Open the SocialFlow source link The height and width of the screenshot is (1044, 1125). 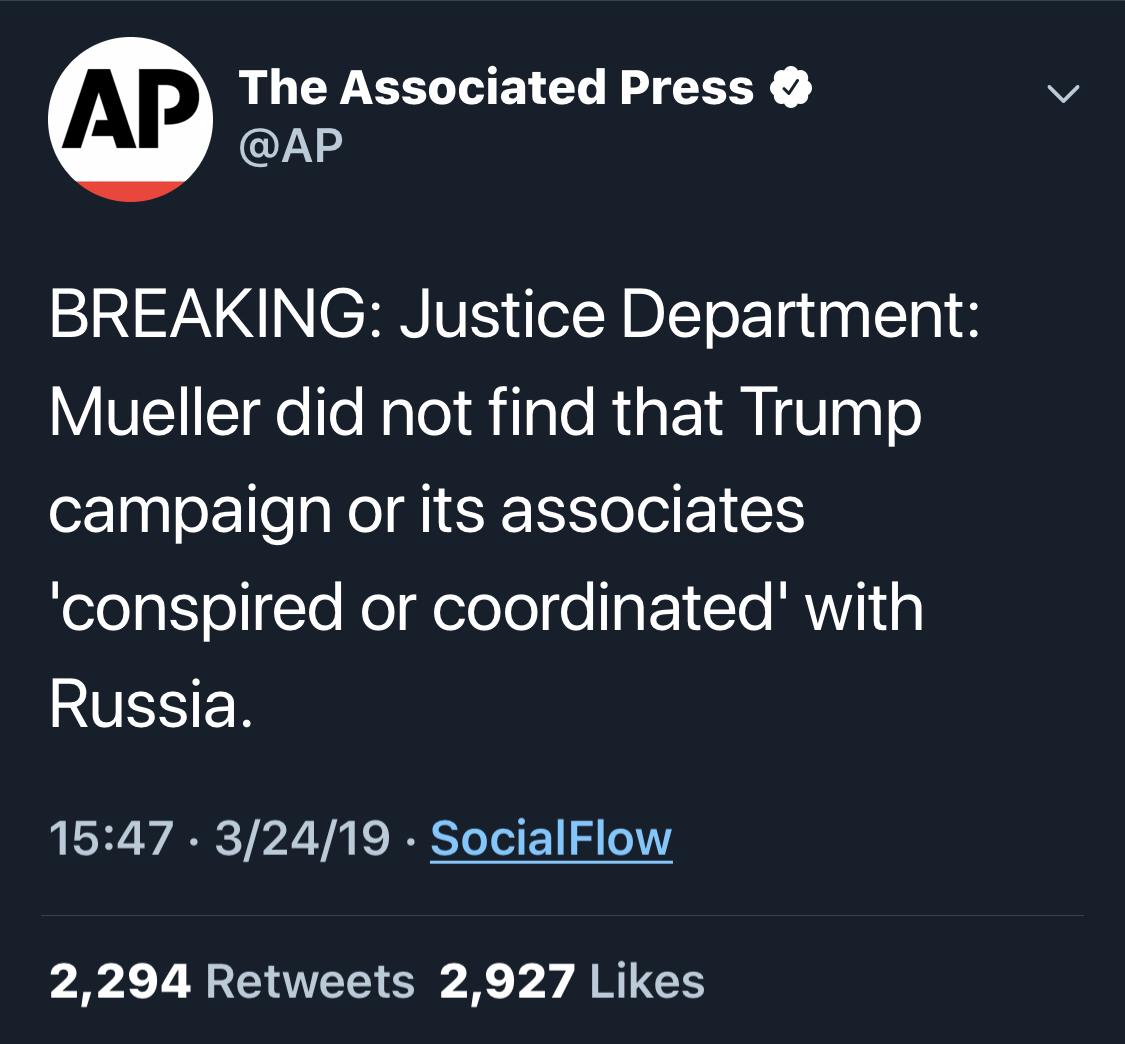click(551, 838)
